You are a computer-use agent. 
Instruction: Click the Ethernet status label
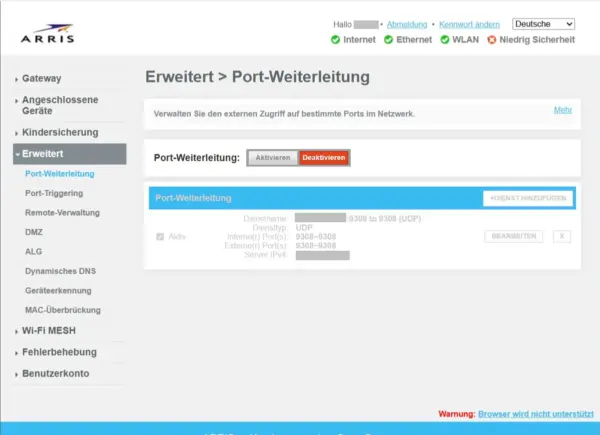point(414,40)
